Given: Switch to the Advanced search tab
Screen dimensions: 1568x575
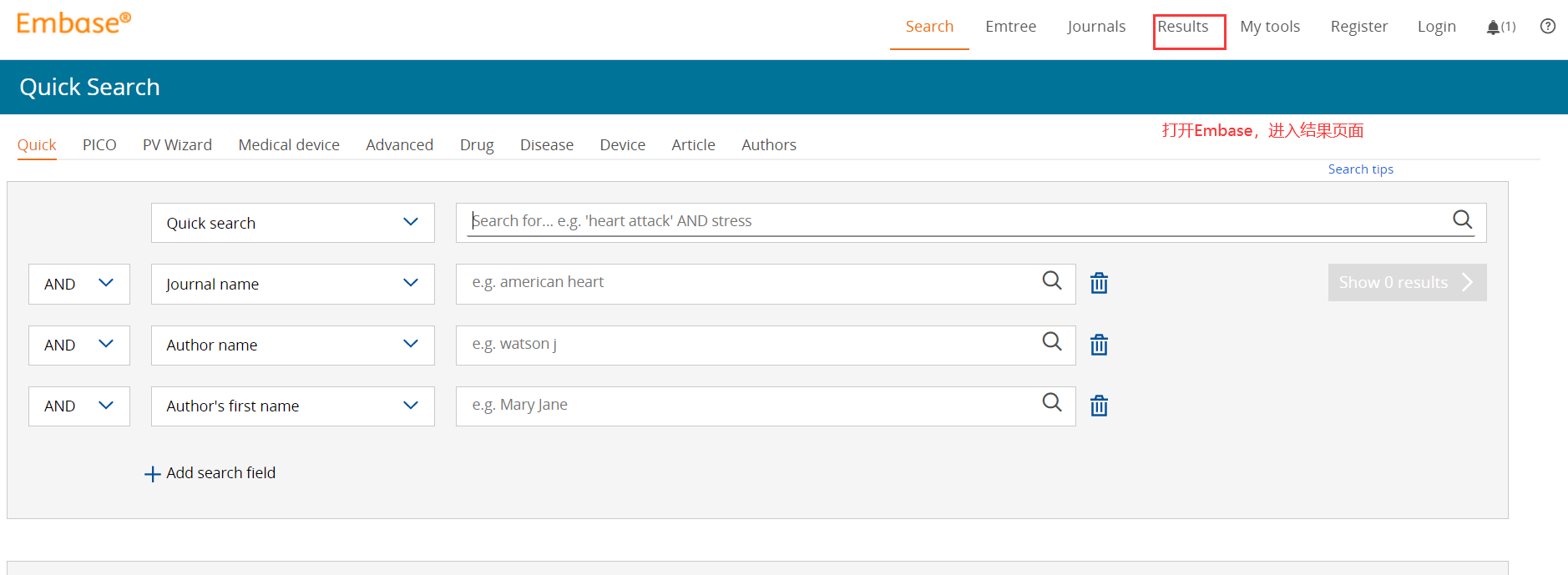Looking at the screenshot, I should [399, 144].
